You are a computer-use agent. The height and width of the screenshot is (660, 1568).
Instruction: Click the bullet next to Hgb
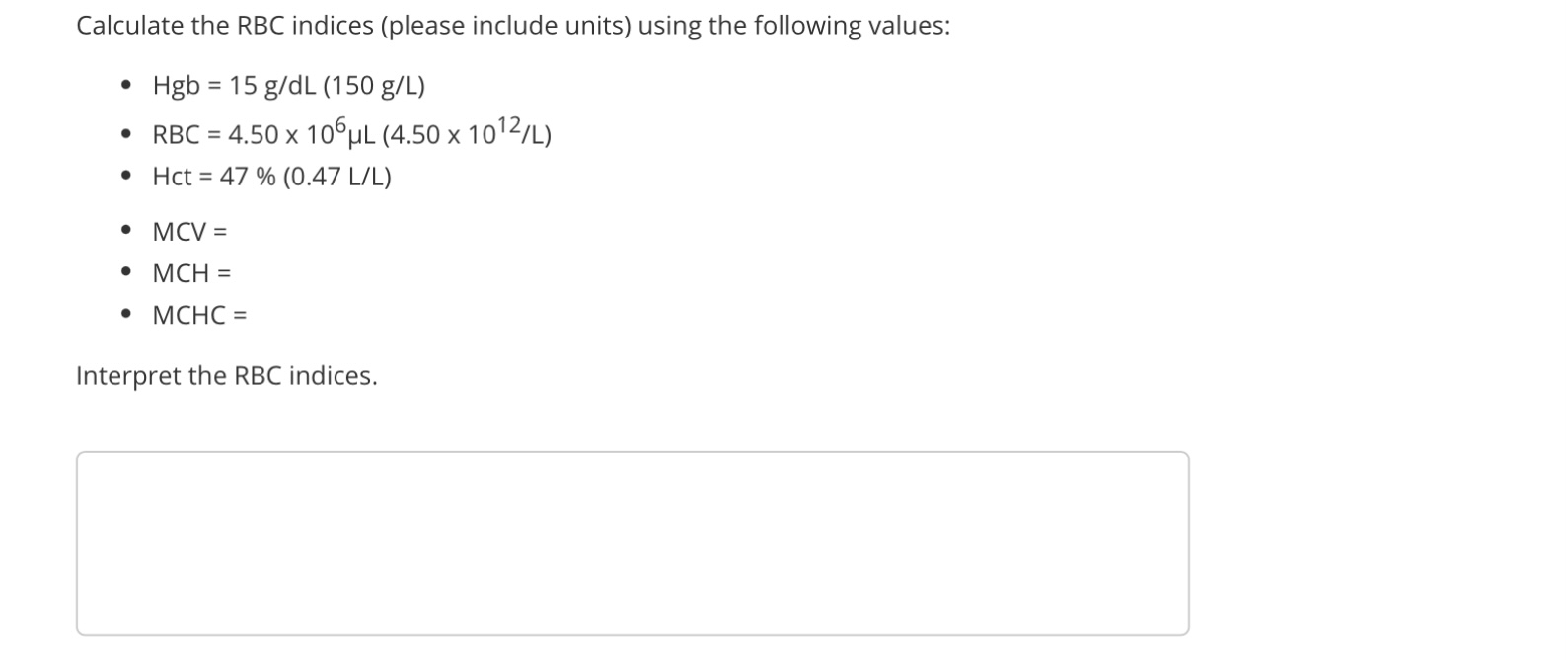coord(126,87)
